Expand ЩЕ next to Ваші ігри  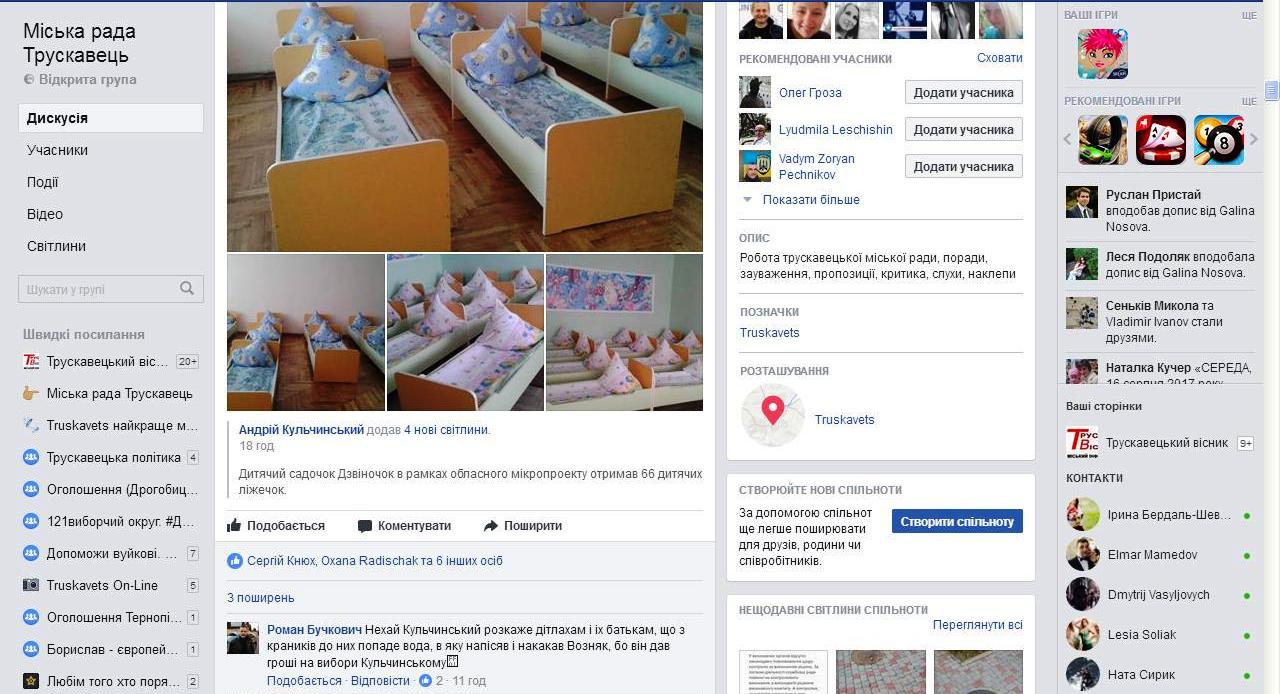(x=1248, y=15)
